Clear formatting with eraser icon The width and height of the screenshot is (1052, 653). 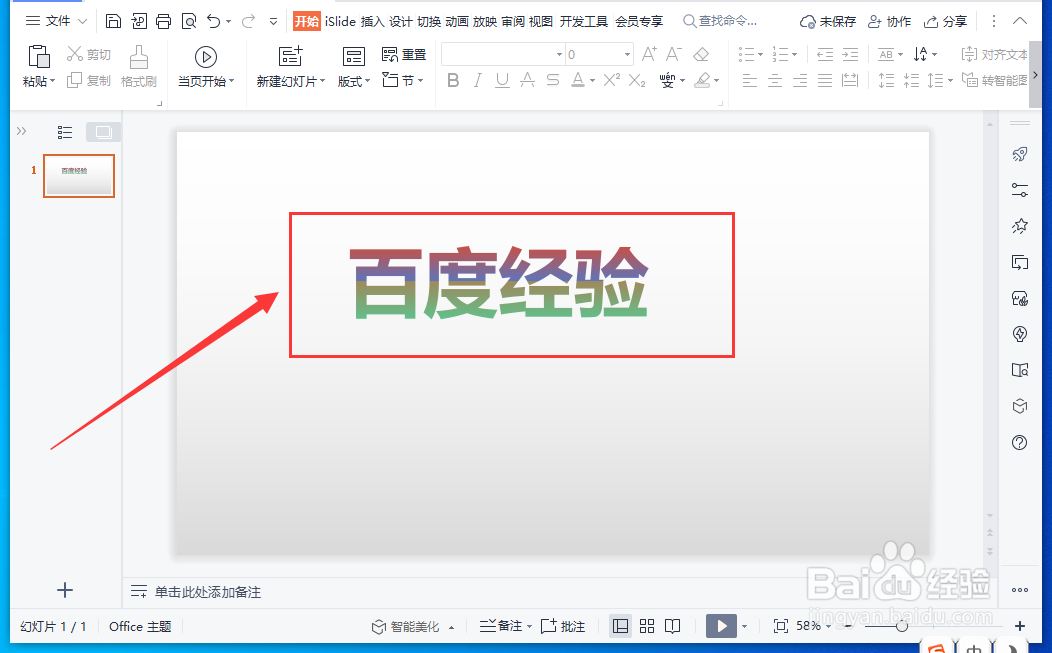[x=701, y=54]
